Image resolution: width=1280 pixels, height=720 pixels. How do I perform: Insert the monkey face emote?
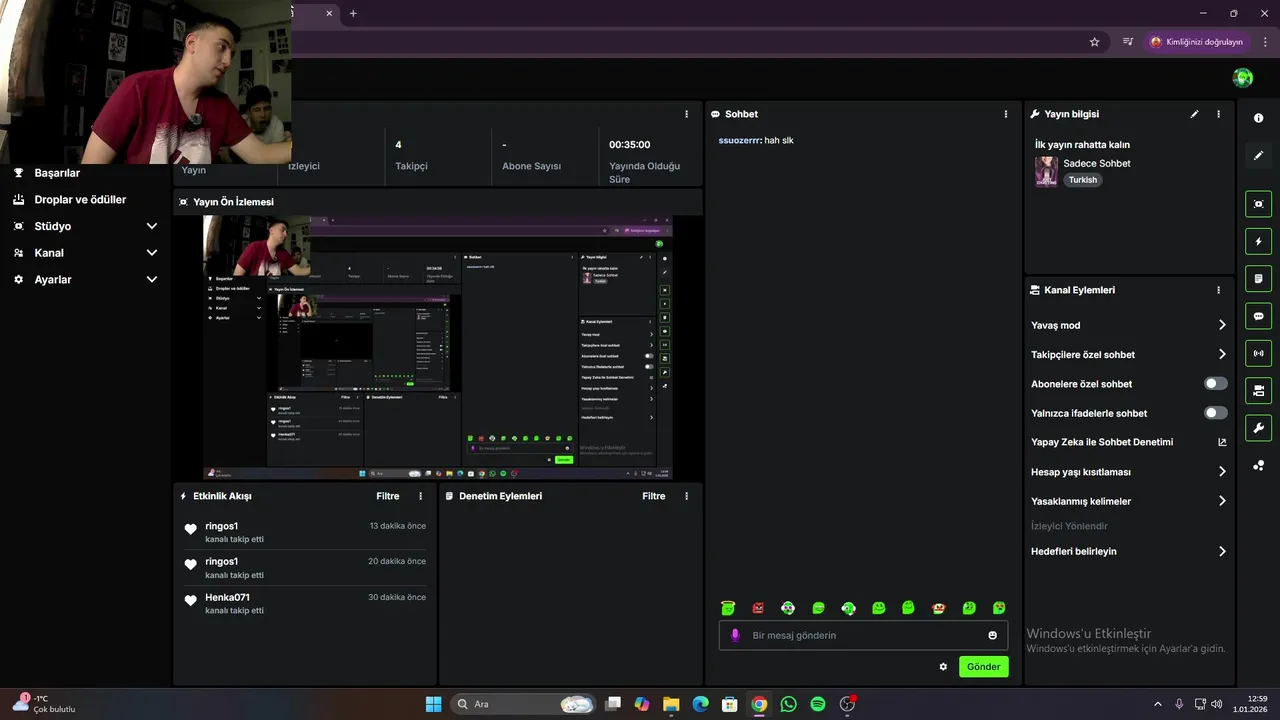[938, 608]
